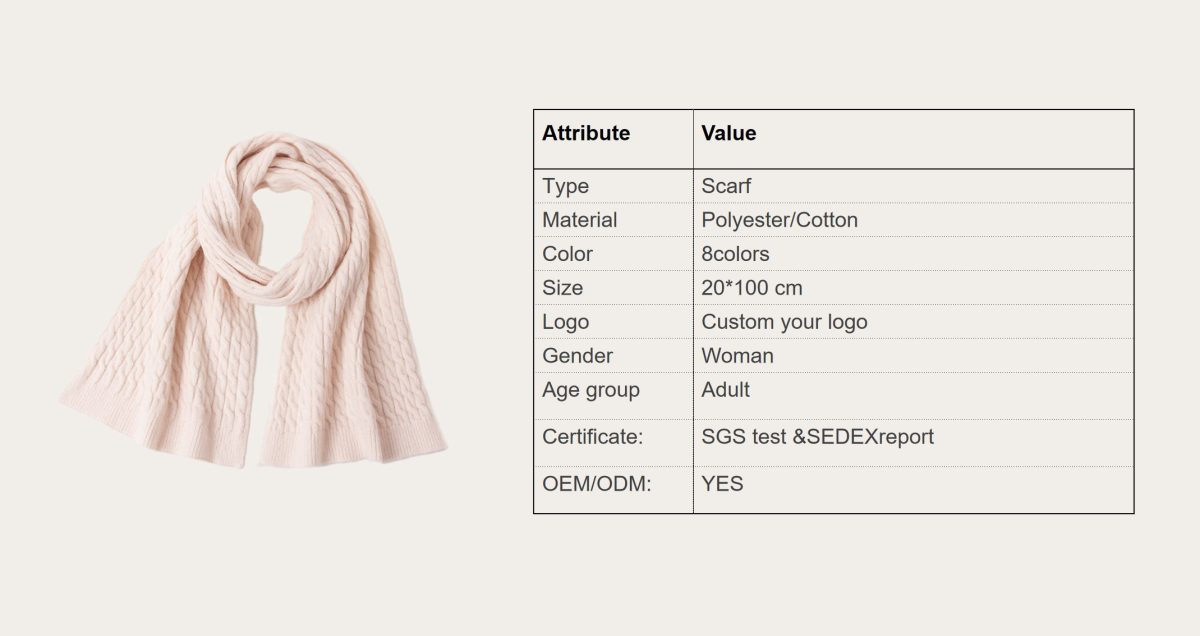Screen dimensions: 1200x636
Task: Click the OEM/ODM attribute label
Action: [x=596, y=484]
